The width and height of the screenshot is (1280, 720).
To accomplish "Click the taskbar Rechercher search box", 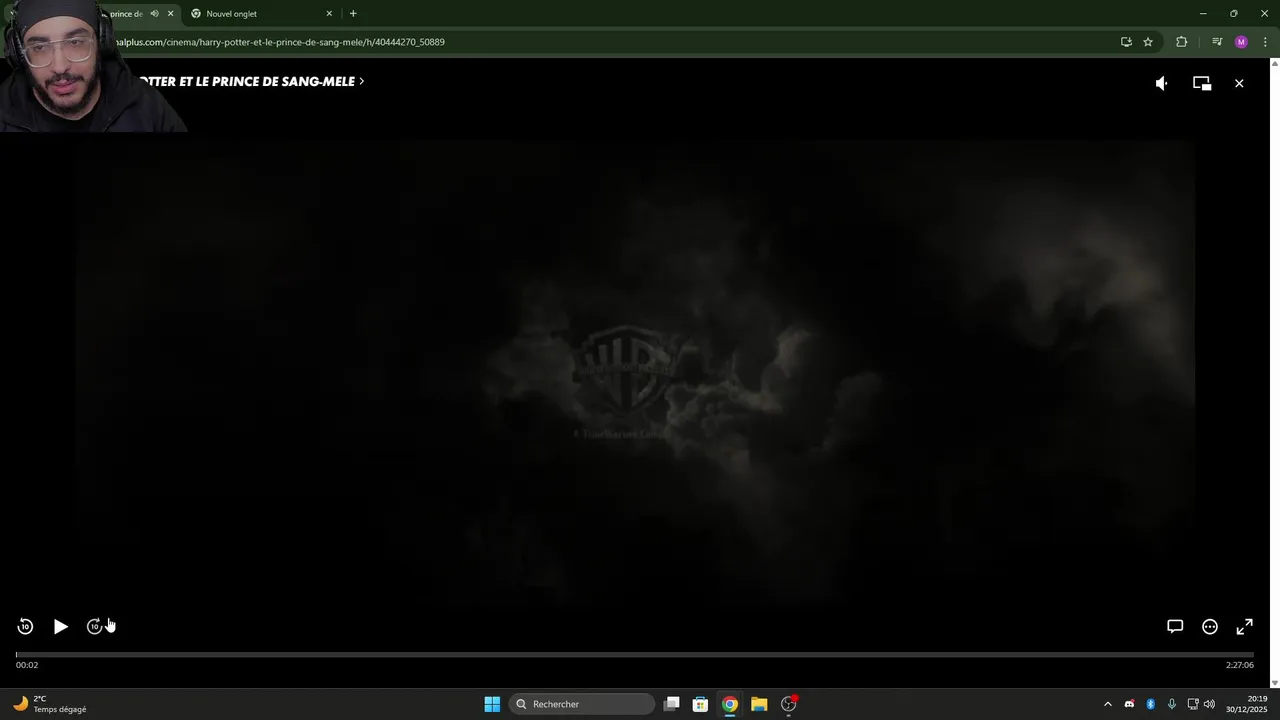I will [x=582, y=704].
